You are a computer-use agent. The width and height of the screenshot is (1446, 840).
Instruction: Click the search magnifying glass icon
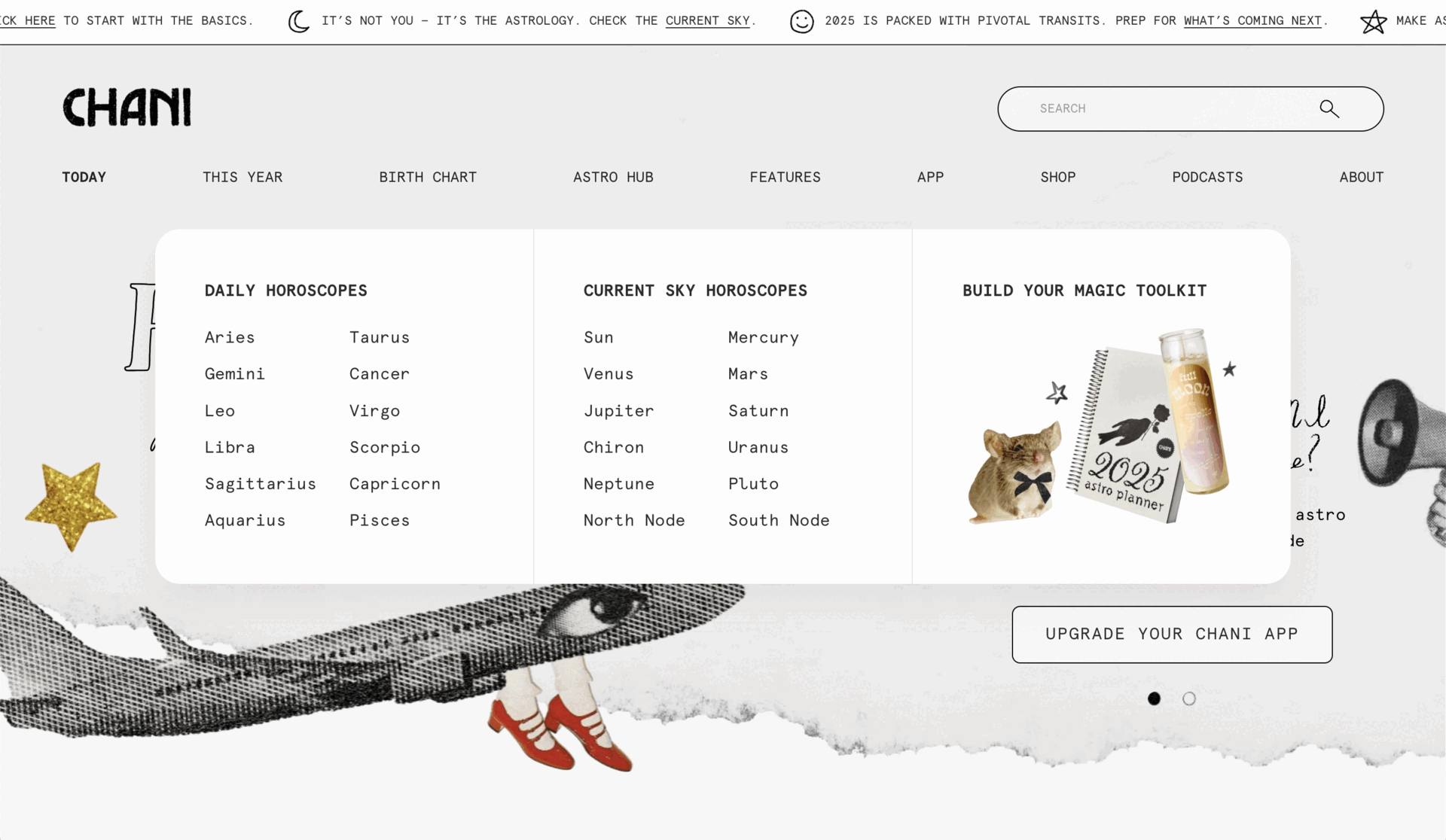(x=1329, y=109)
